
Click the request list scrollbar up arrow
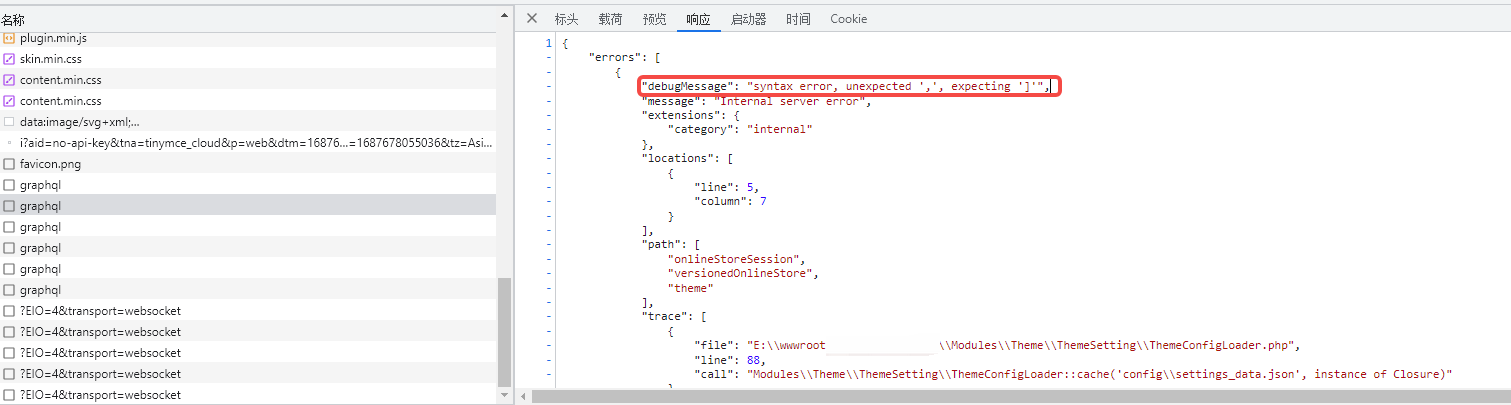(x=504, y=15)
